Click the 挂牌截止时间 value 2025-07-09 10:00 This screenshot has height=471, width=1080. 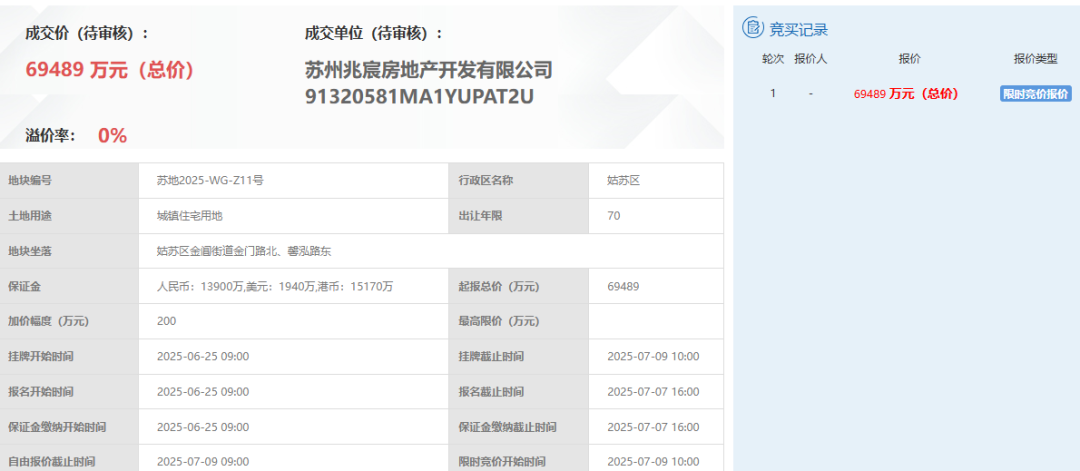[654, 357]
